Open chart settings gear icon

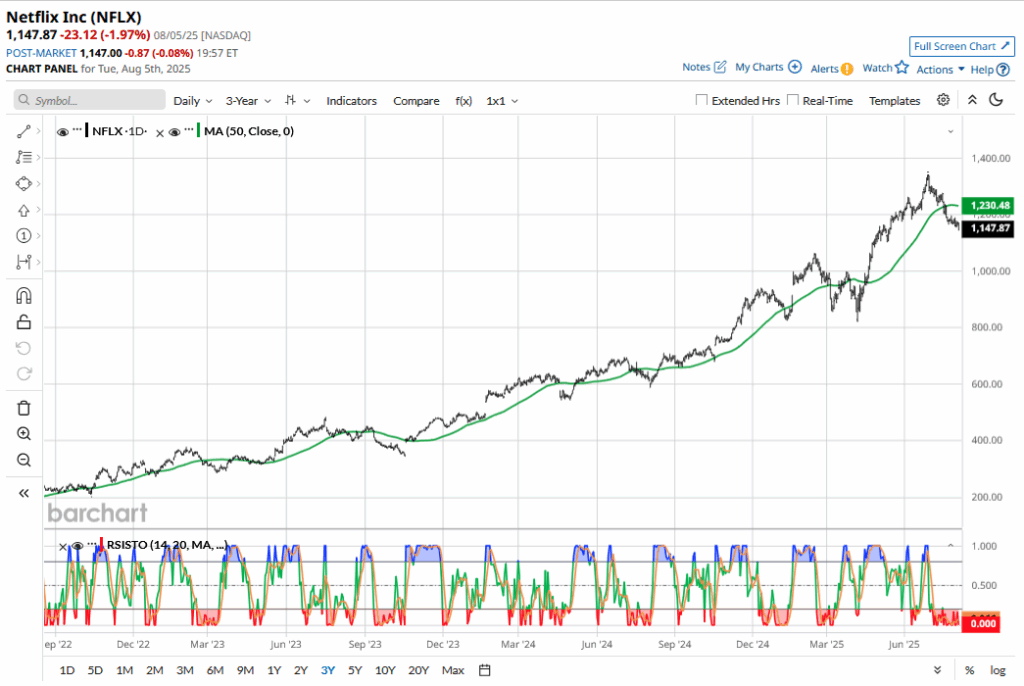(x=943, y=100)
